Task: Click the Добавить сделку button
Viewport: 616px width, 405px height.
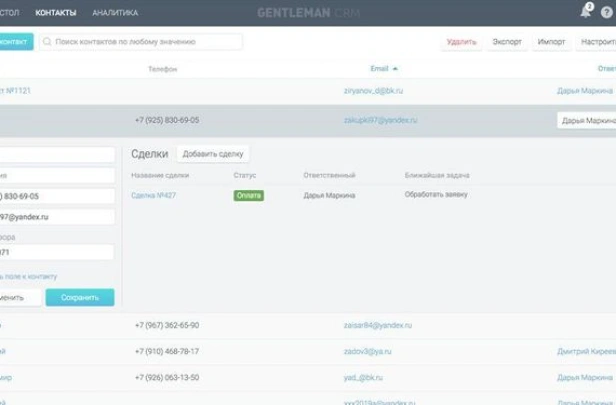Action: tap(212, 154)
